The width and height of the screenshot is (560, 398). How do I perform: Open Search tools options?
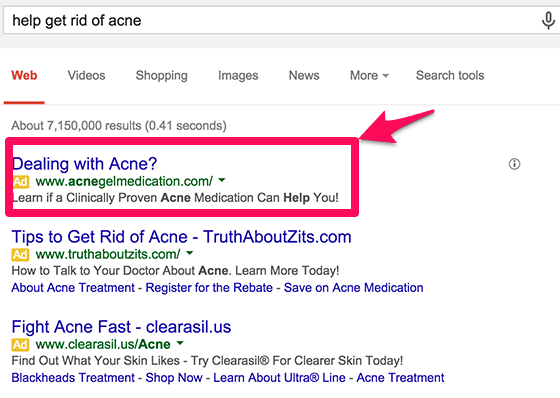pyautogui.click(x=450, y=75)
